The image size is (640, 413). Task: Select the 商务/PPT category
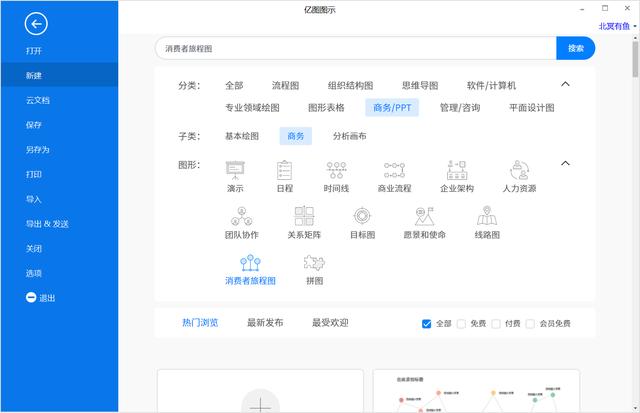(x=392, y=108)
